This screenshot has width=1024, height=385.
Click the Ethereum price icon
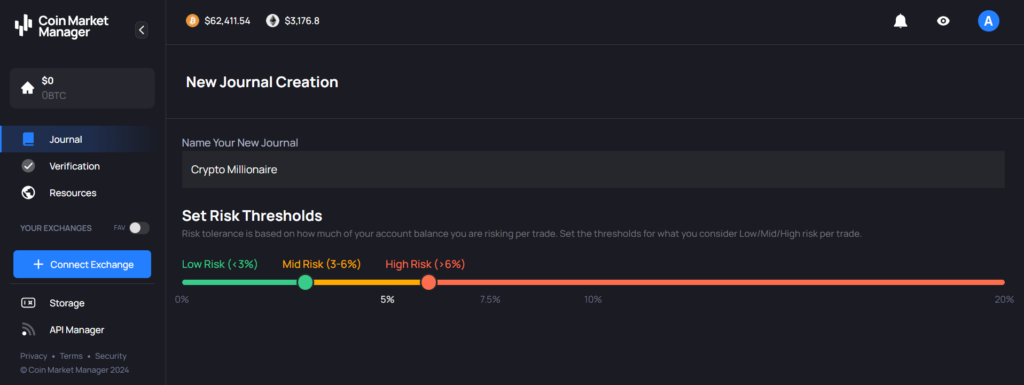pos(272,21)
